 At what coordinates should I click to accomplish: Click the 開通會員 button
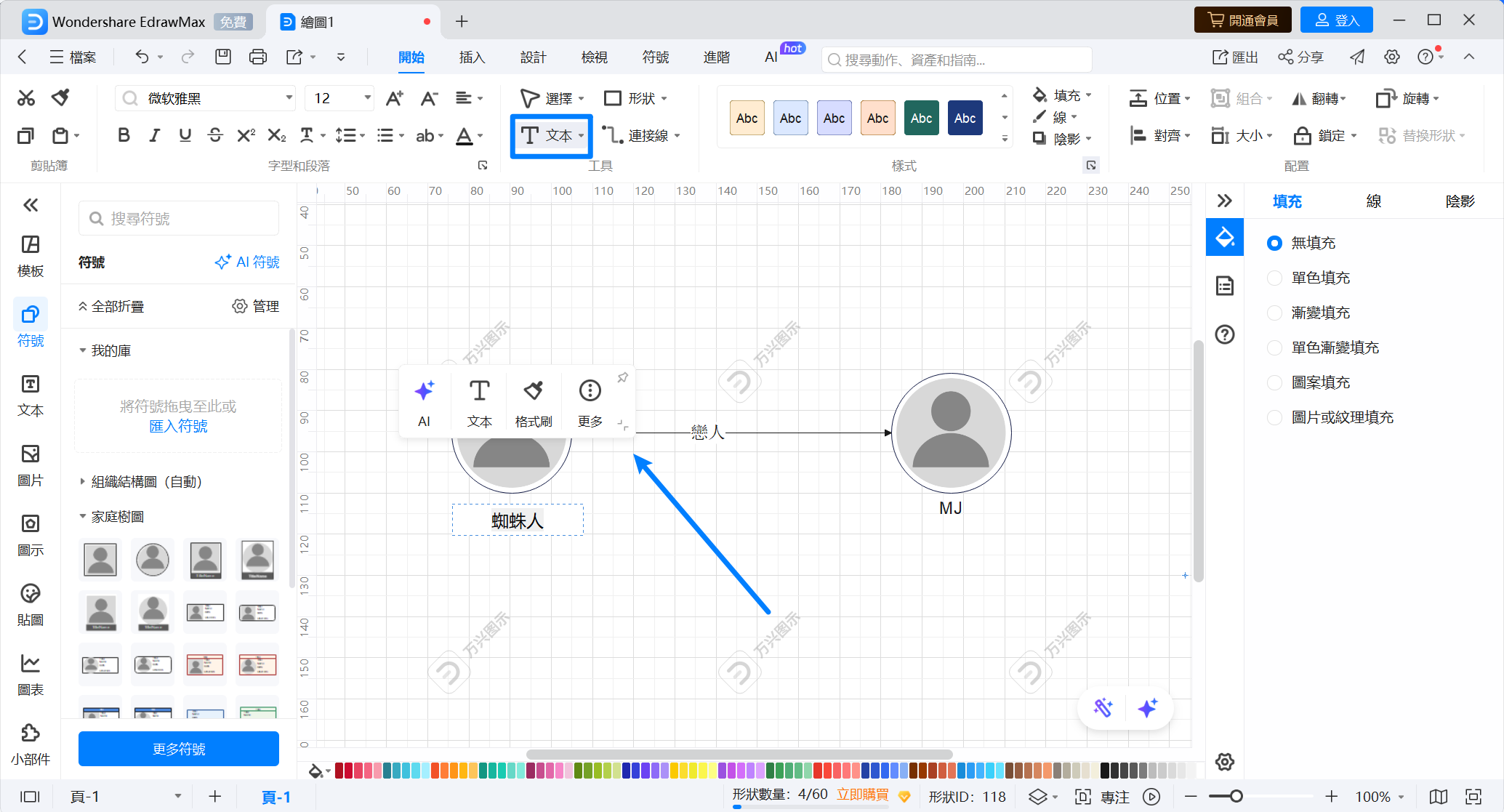point(1242,20)
